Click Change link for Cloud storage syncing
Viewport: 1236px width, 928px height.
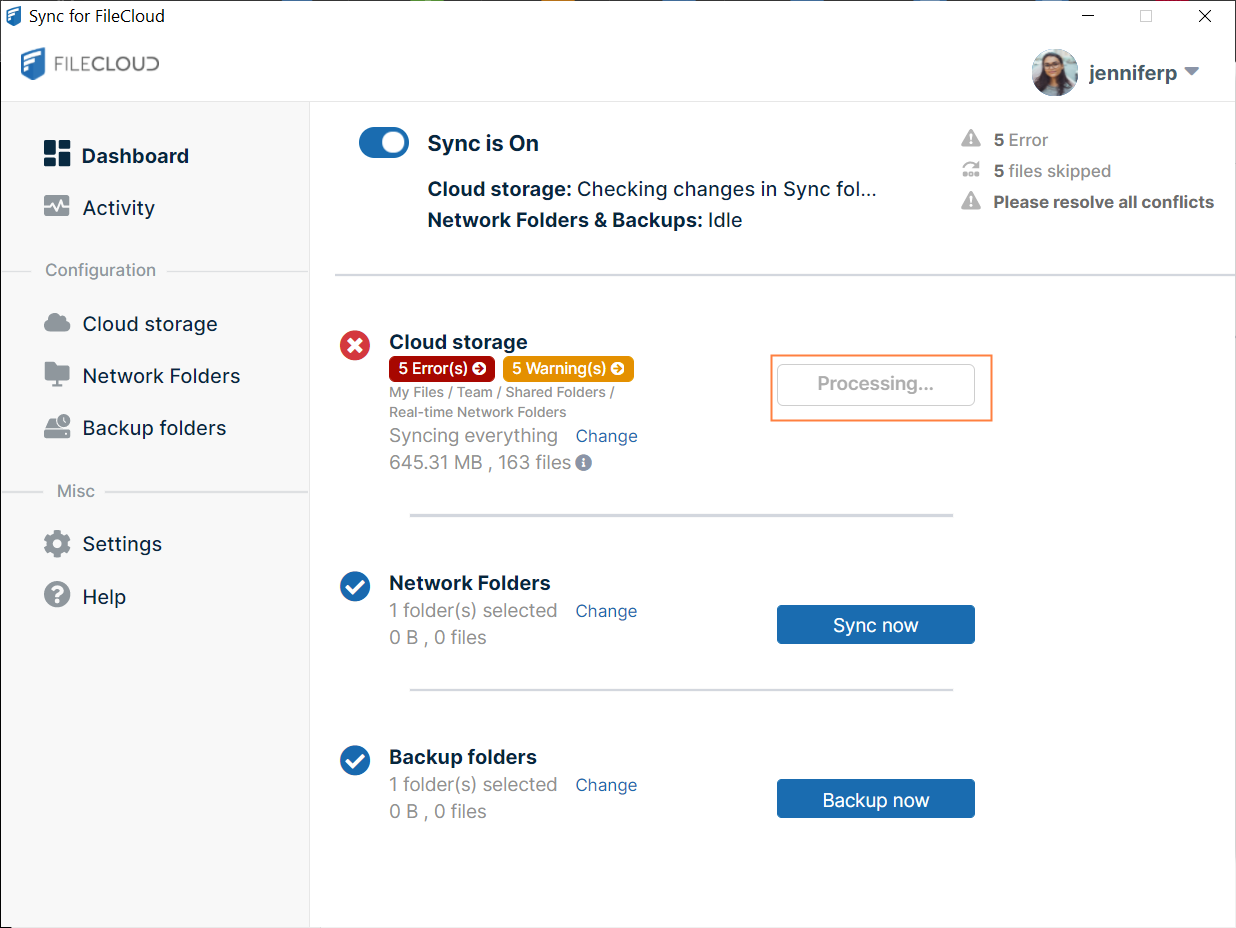tap(606, 436)
